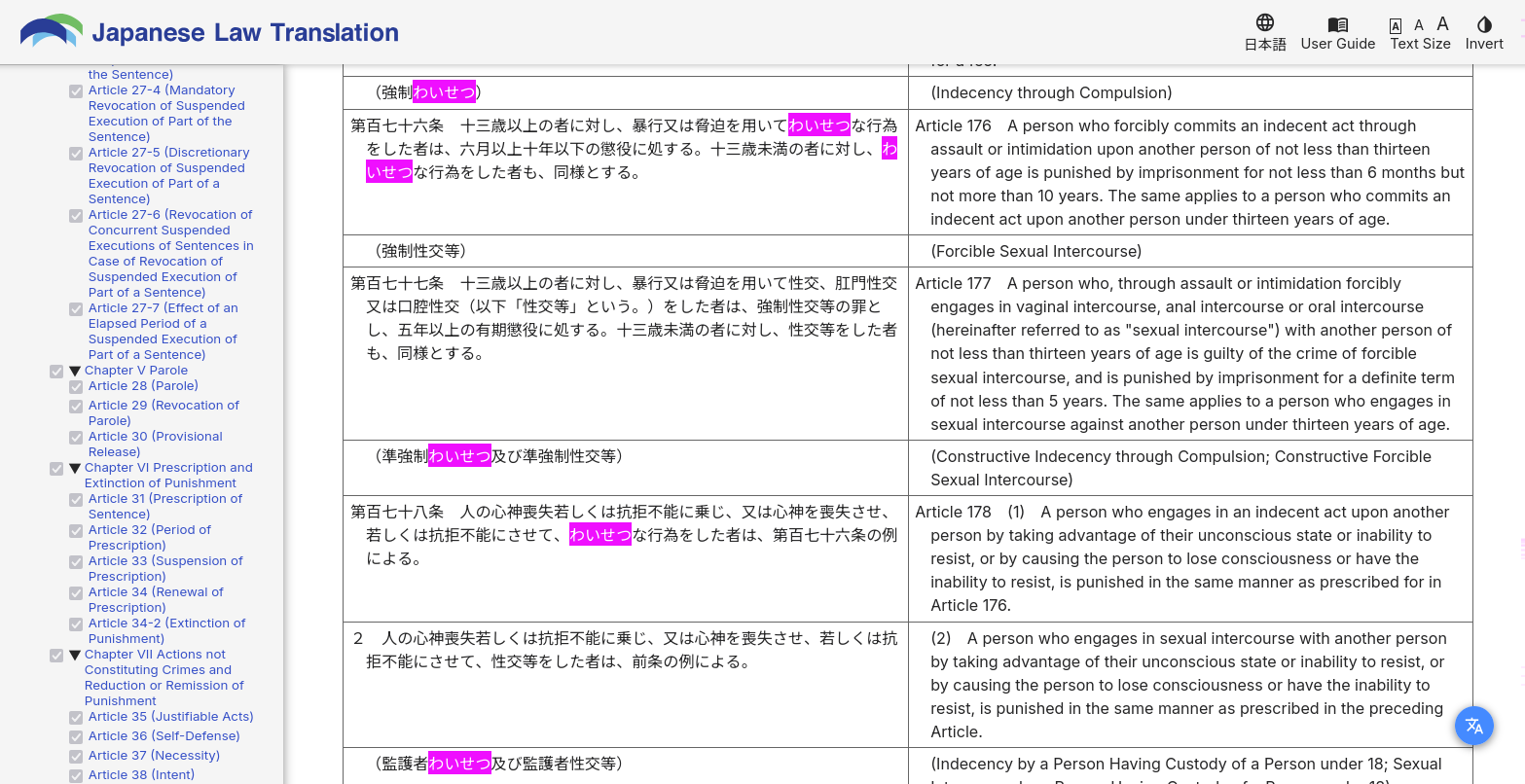The height and width of the screenshot is (784, 1525).
Task: Toggle the Article 28 (Parole) checkbox
Action: coord(76,387)
